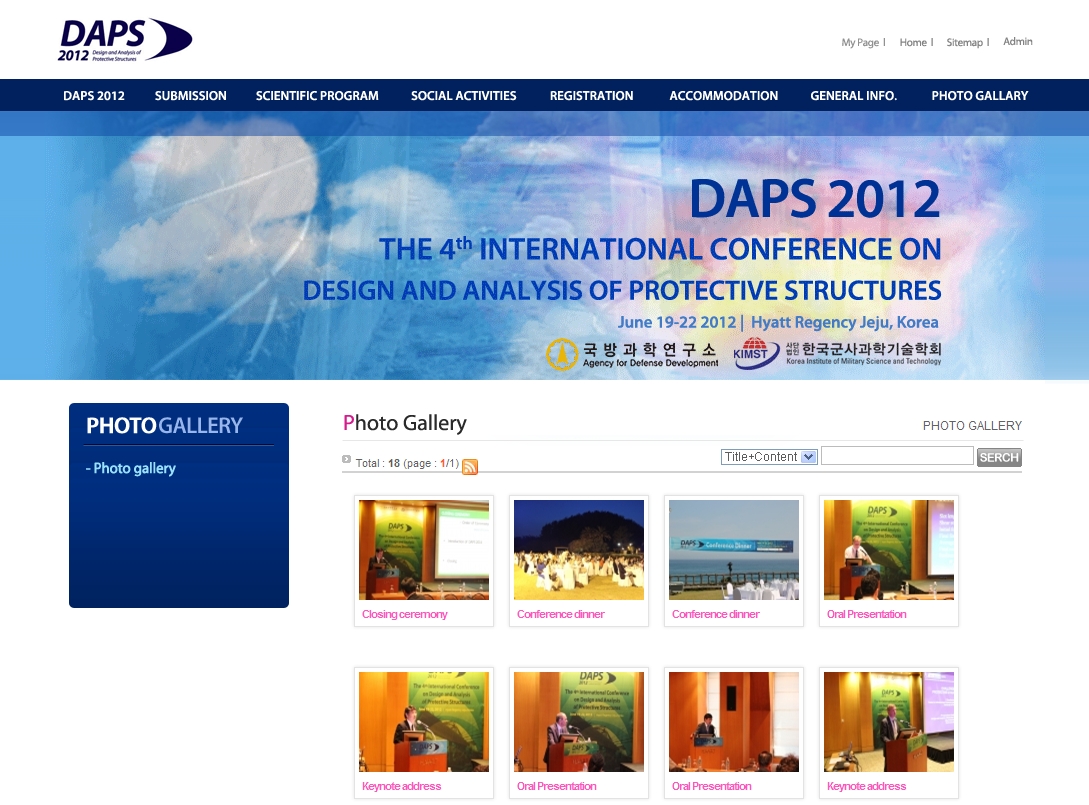
Task: Open the SUBMISSION menu
Action: tap(190, 96)
